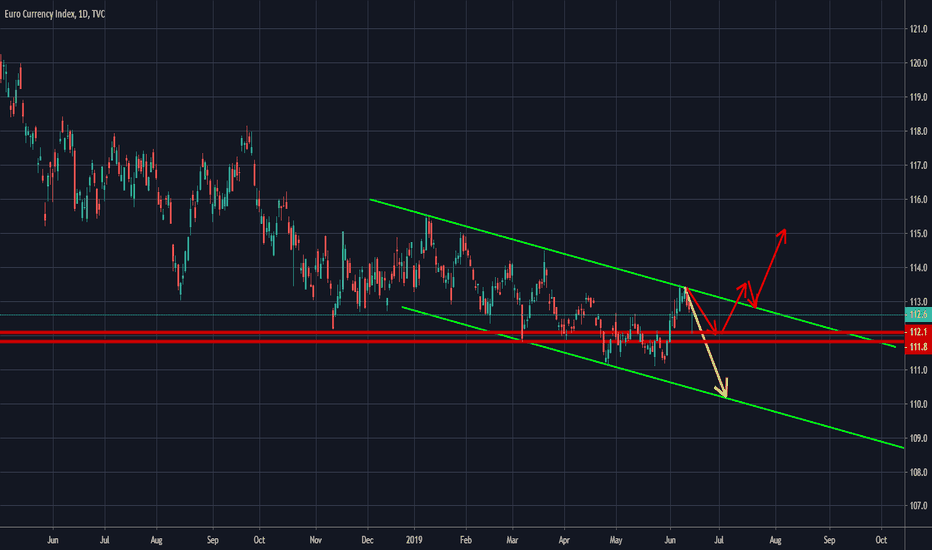Viewport: 932px width, 550px height.
Task: Select the 119.0 price axis label
Action: pos(918,97)
